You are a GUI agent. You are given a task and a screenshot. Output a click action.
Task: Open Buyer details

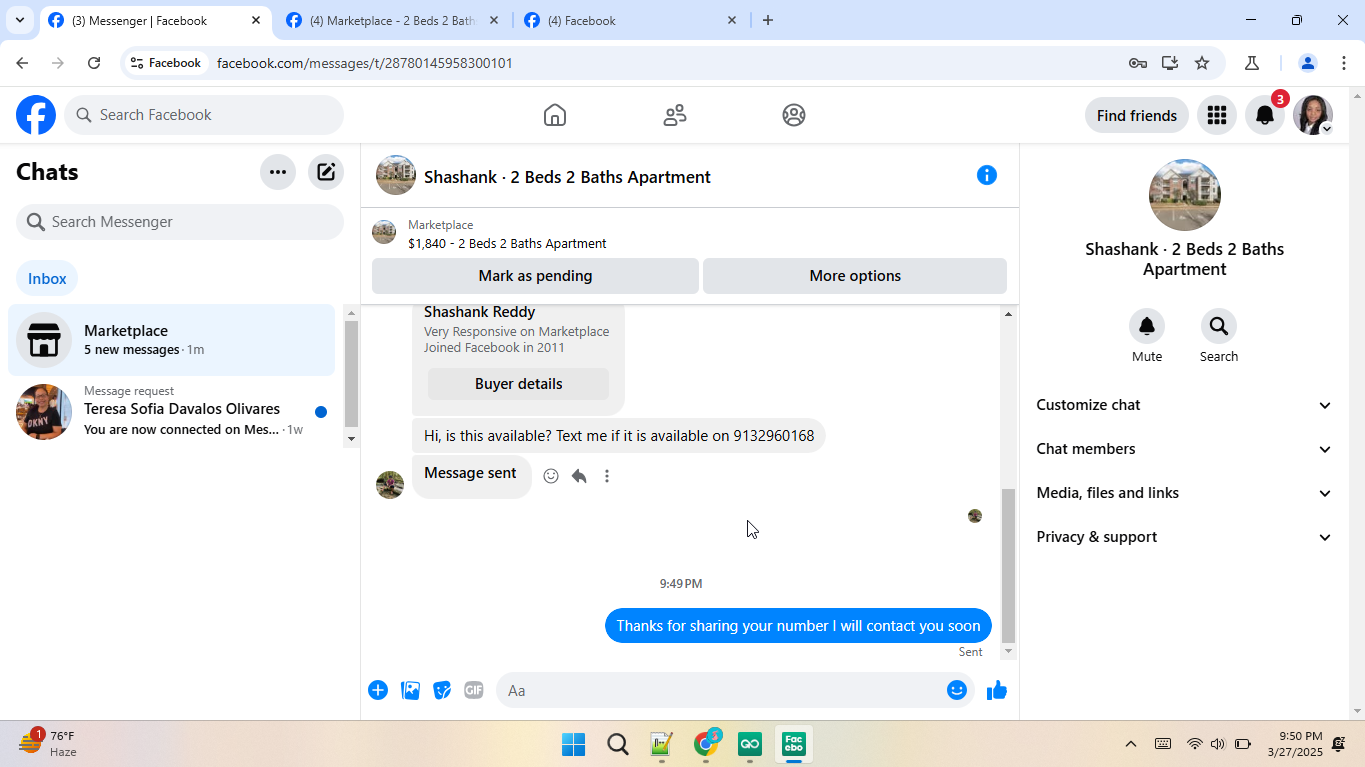coord(518,384)
